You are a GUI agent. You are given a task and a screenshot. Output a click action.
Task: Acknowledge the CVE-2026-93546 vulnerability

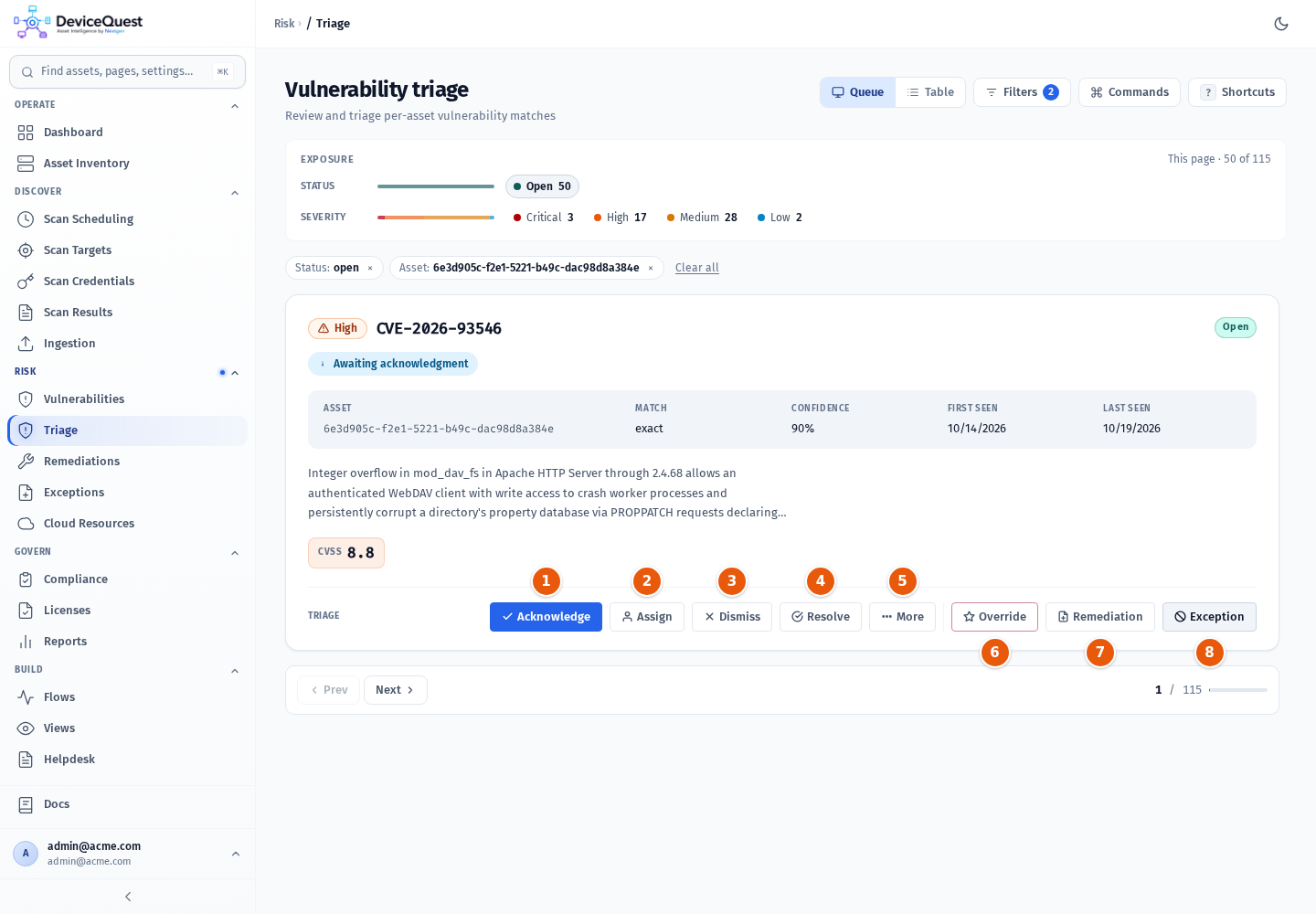[546, 617]
